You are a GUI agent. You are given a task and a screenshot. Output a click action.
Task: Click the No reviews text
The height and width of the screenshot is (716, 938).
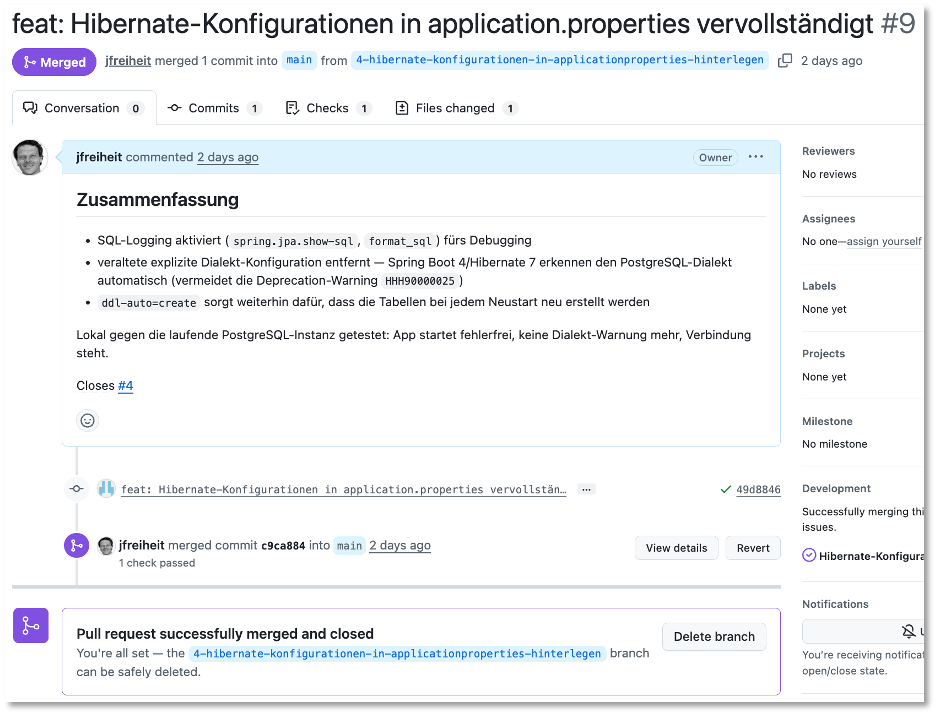point(829,174)
